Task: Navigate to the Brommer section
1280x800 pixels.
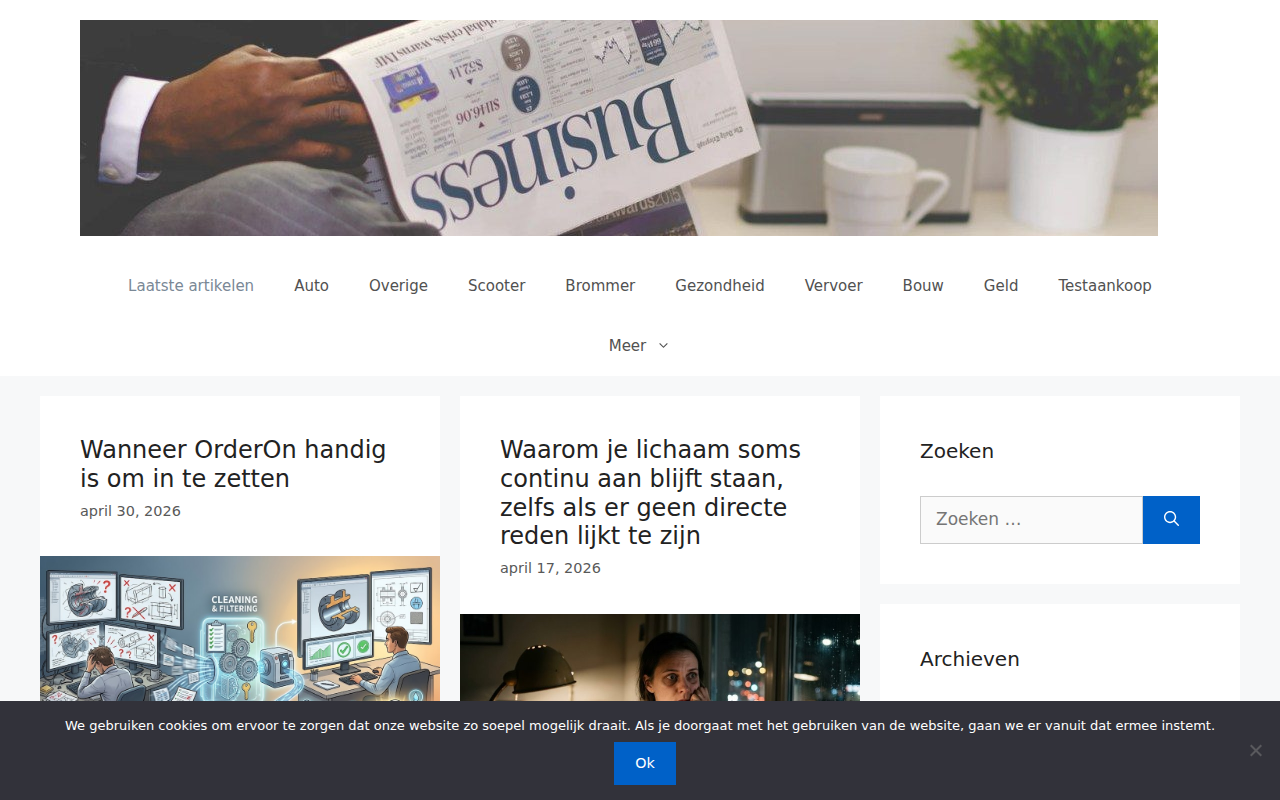Action: (600, 286)
